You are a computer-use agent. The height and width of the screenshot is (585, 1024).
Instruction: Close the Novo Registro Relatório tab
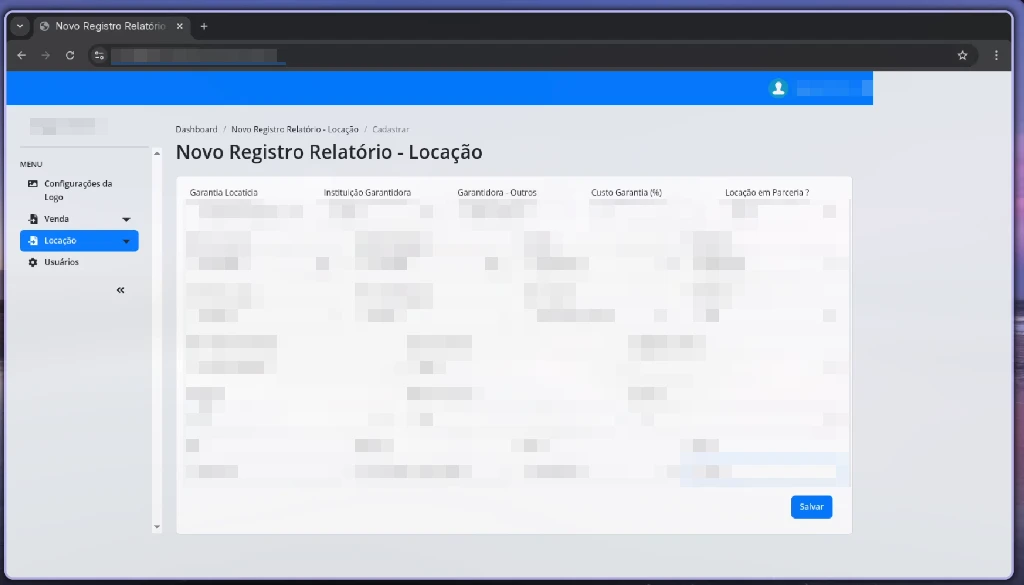pyautogui.click(x=180, y=26)
